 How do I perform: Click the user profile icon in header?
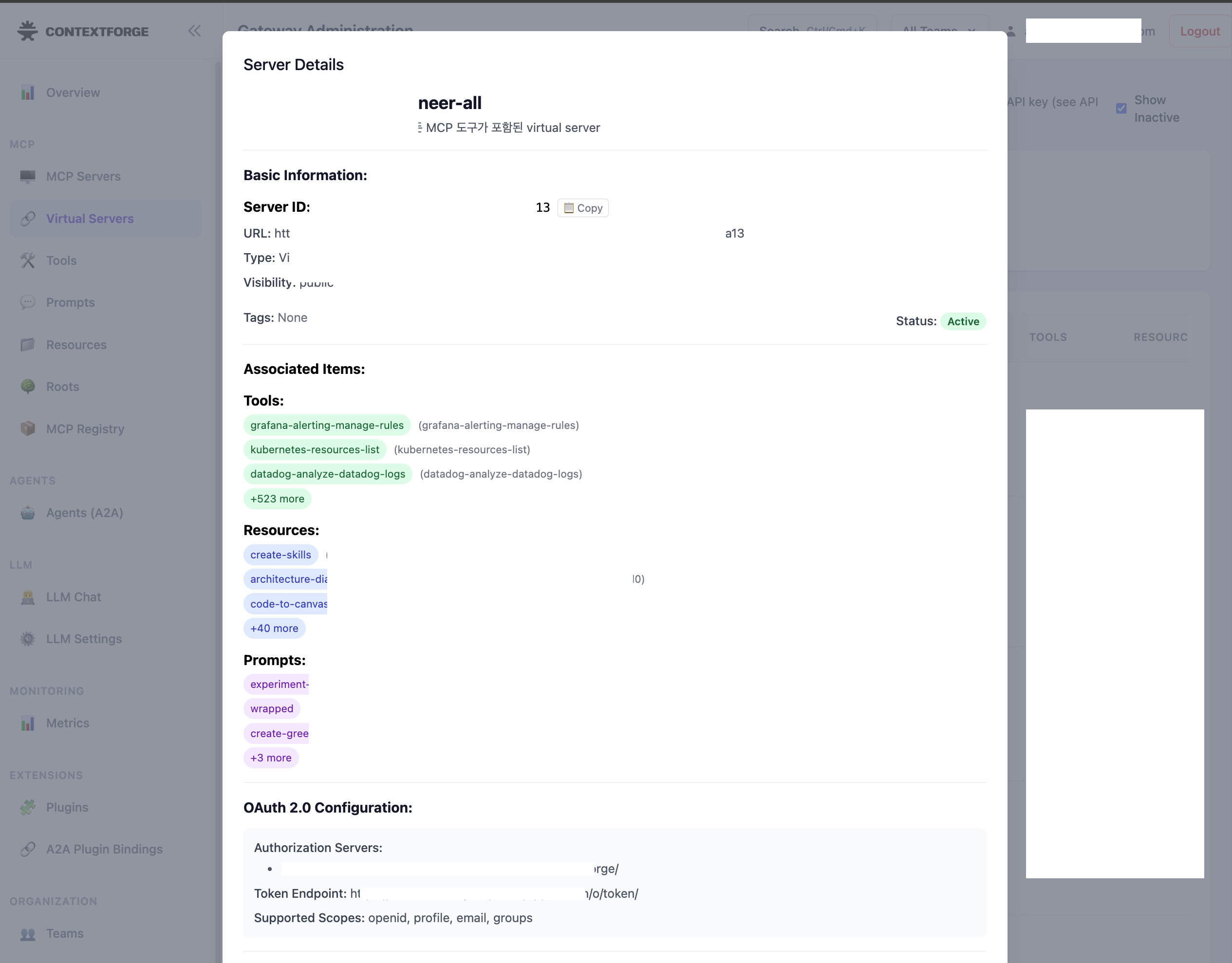pos(1011,32)
